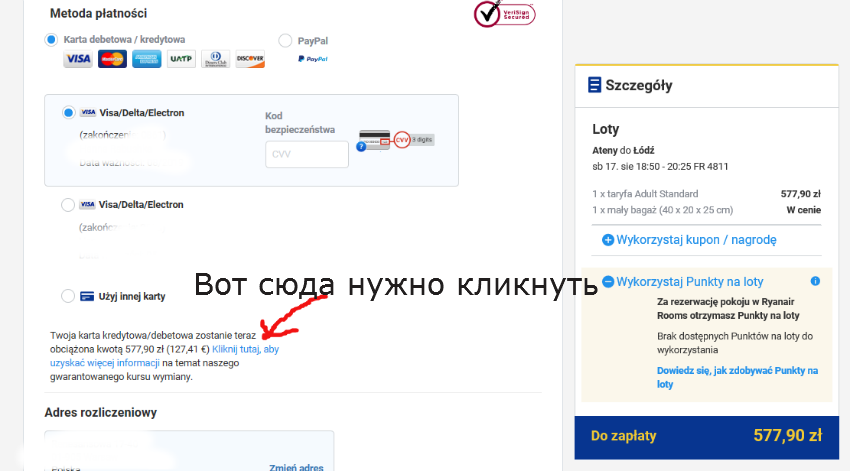Click the card icon beside Użyj innej karty
Screen dimensions: 850x471
point(87,296)
